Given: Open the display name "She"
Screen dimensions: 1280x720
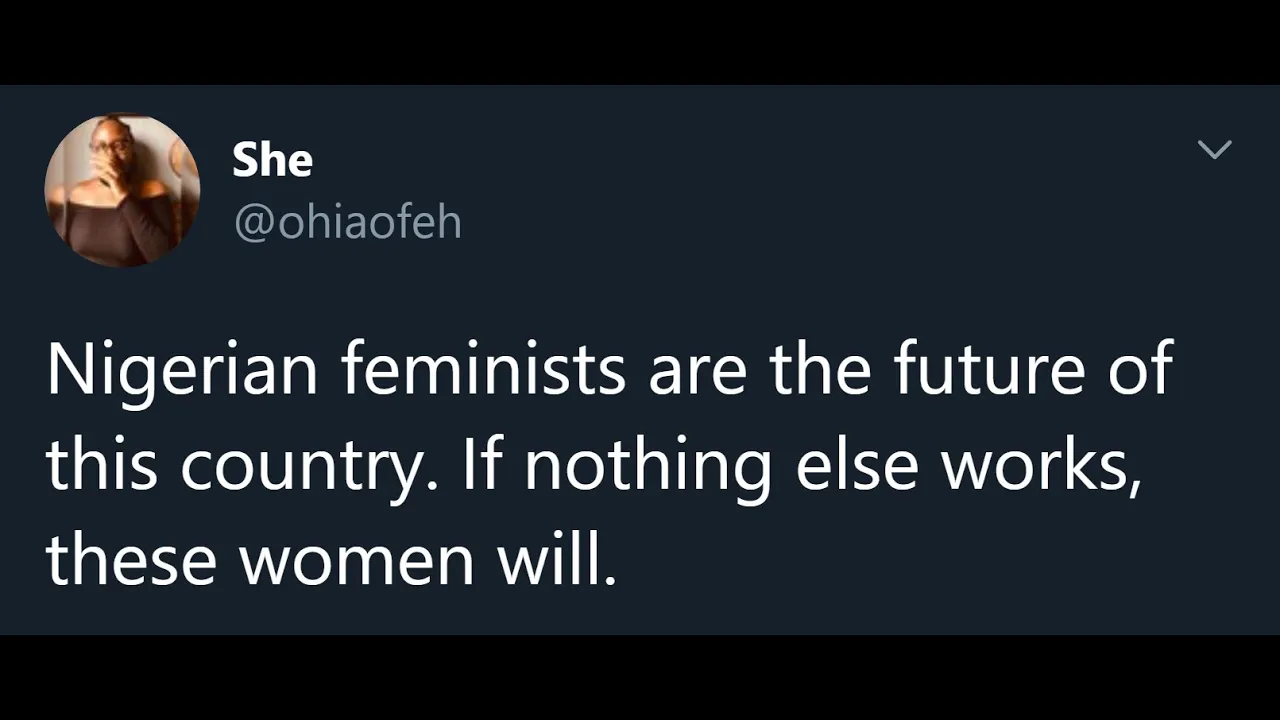Looking at the screenshot, I should click(x=272, y=160).
